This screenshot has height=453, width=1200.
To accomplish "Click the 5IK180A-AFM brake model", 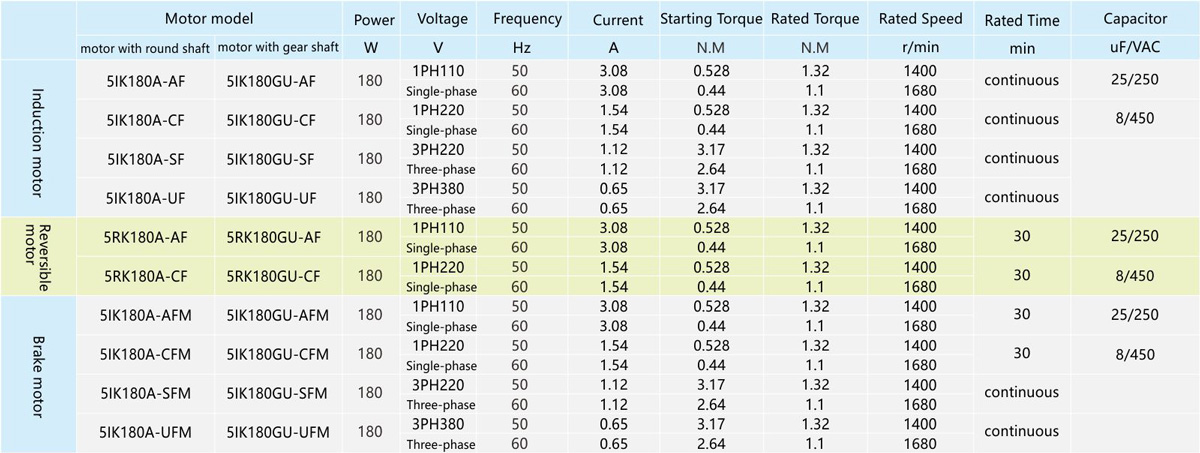I will point(144,314).
